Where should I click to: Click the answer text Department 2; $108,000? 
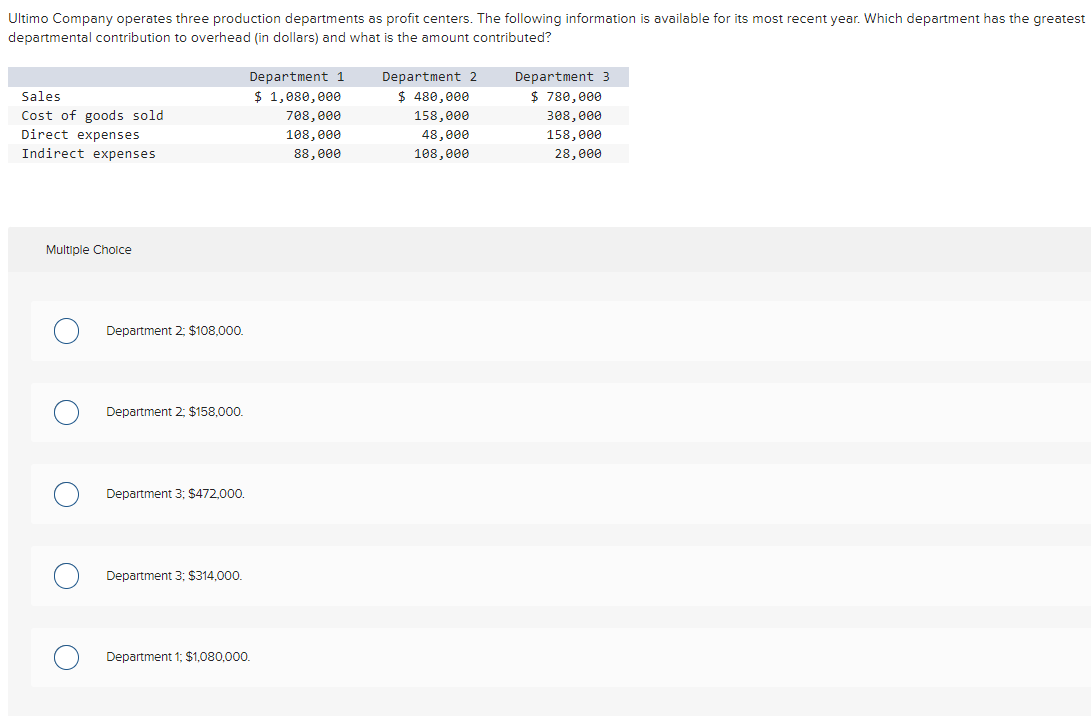coord(175,330)
